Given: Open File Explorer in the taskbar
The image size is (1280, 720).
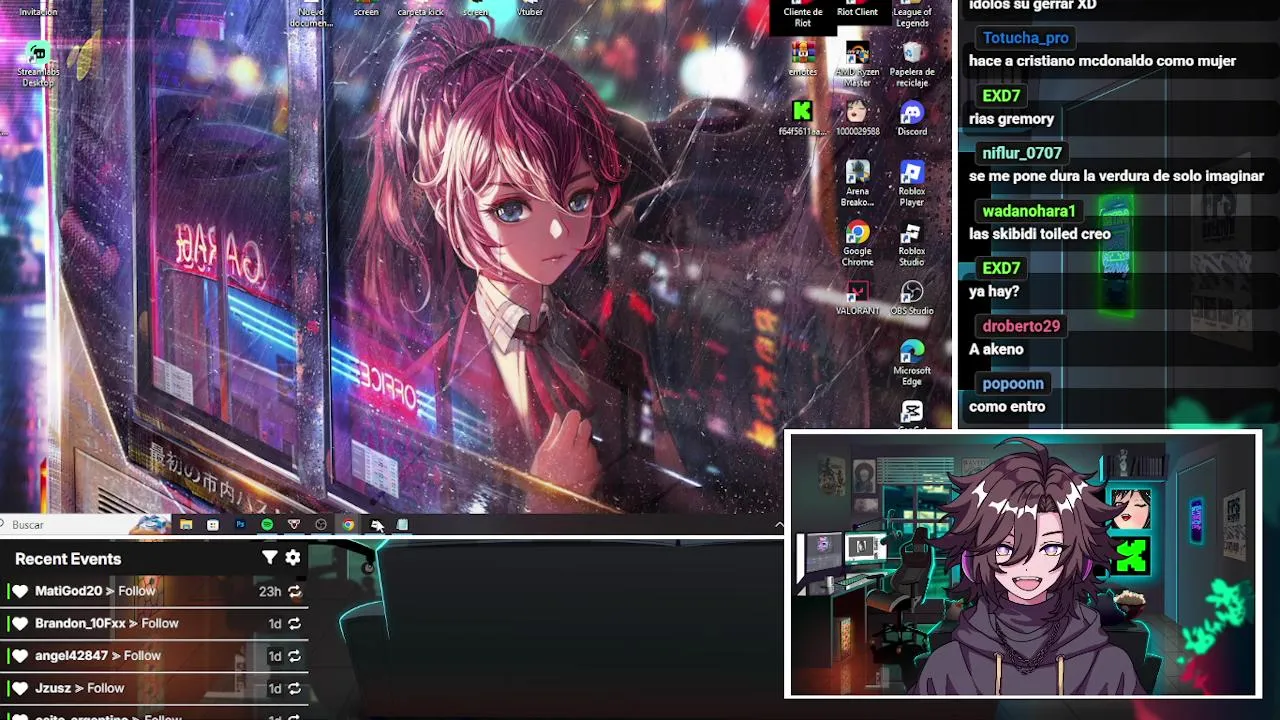Looking at the screenshot, I should tap(186, 524).
